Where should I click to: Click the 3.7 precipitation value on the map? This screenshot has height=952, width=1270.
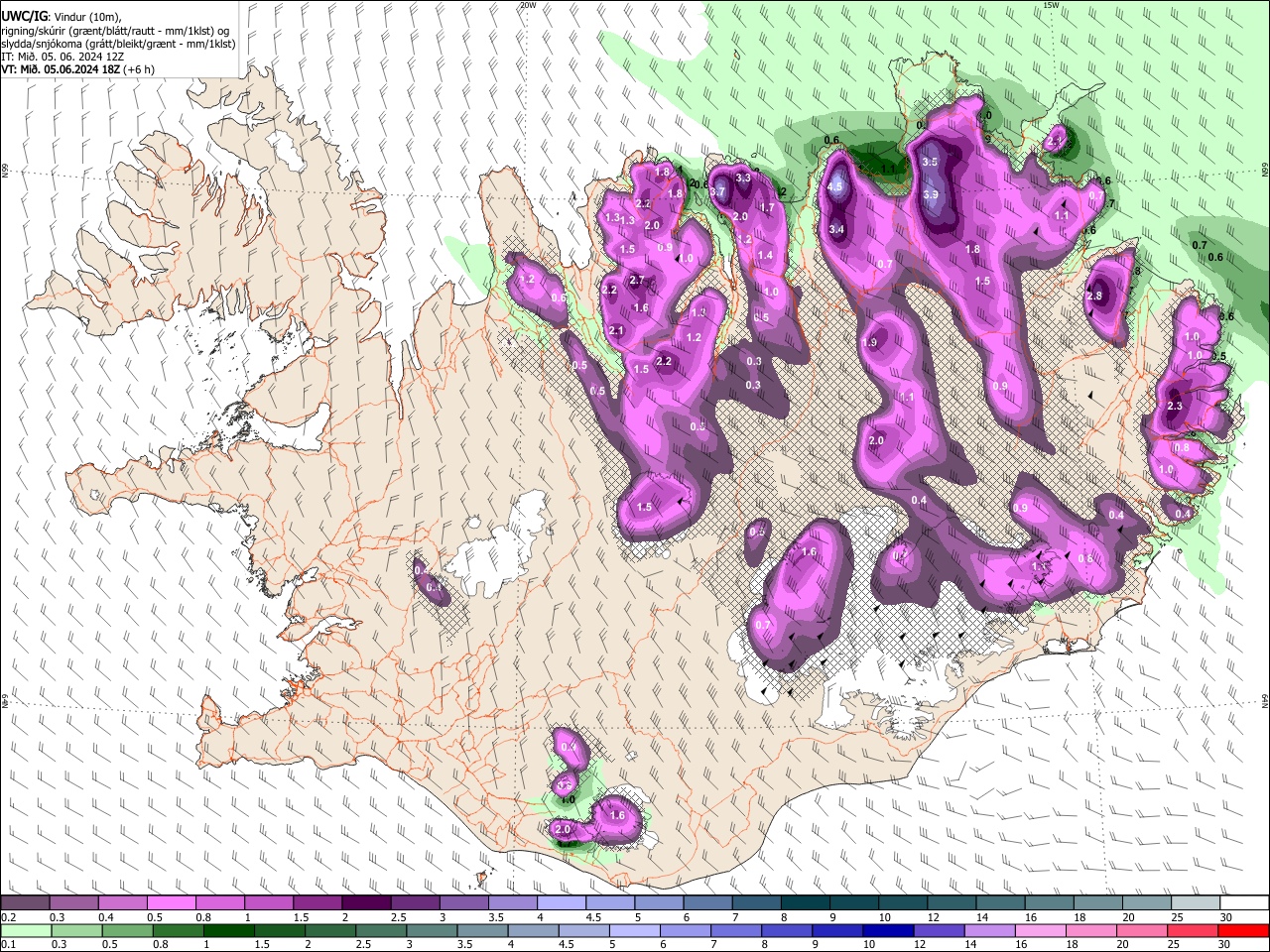pos(719,192)
